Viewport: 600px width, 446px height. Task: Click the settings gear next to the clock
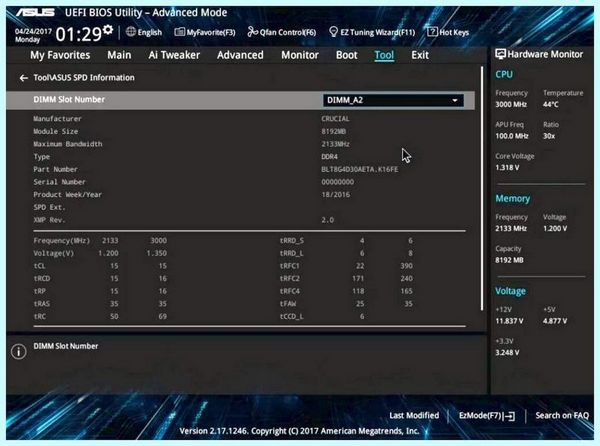point(108,29)
